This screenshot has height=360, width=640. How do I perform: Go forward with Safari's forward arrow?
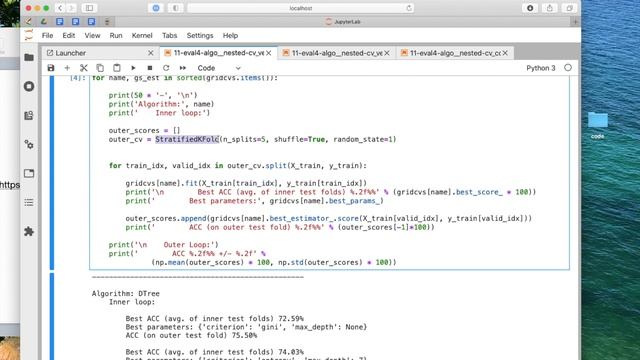click(71, 8)
